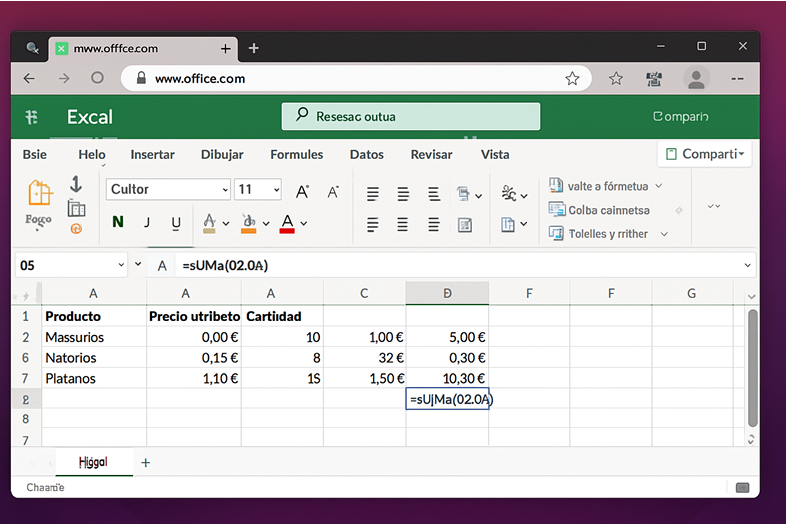This screenshot has width=786, height=524.
Task: Click valte a fórmetua option
Action: [606, 186]
